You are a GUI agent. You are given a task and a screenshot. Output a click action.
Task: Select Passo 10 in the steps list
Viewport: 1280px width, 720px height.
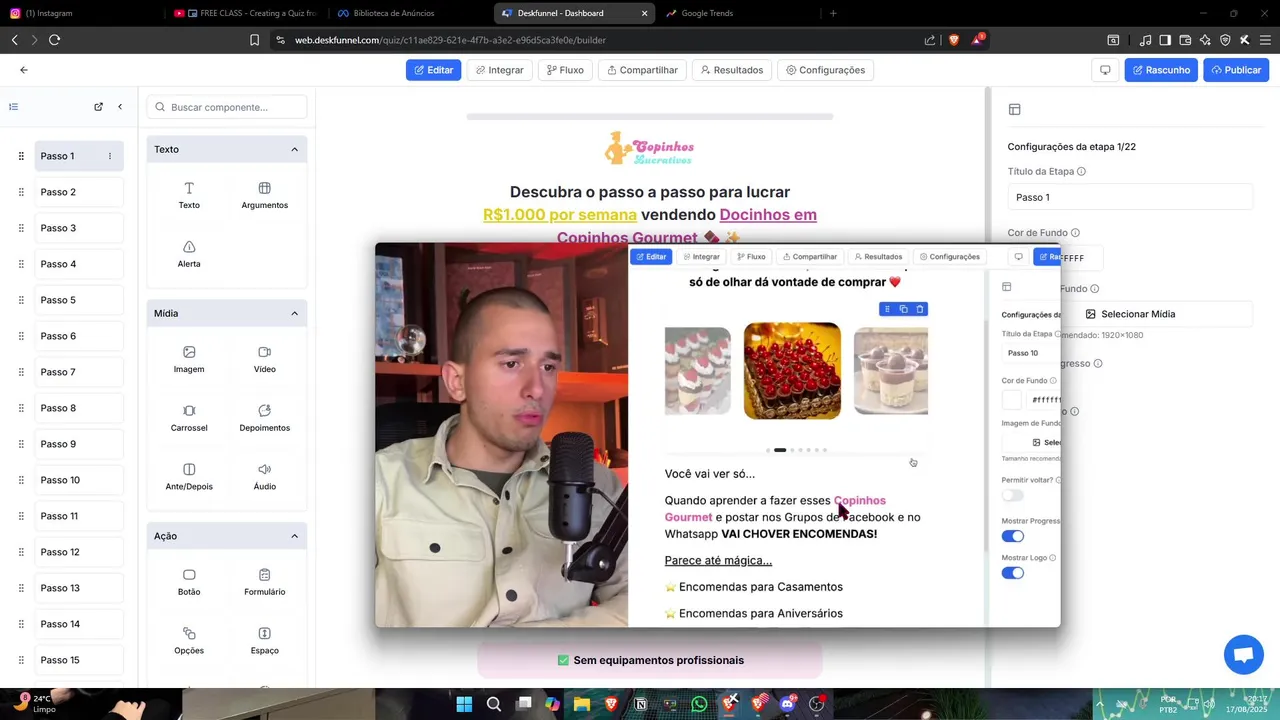pyautogui.click(x=79, y=480)
